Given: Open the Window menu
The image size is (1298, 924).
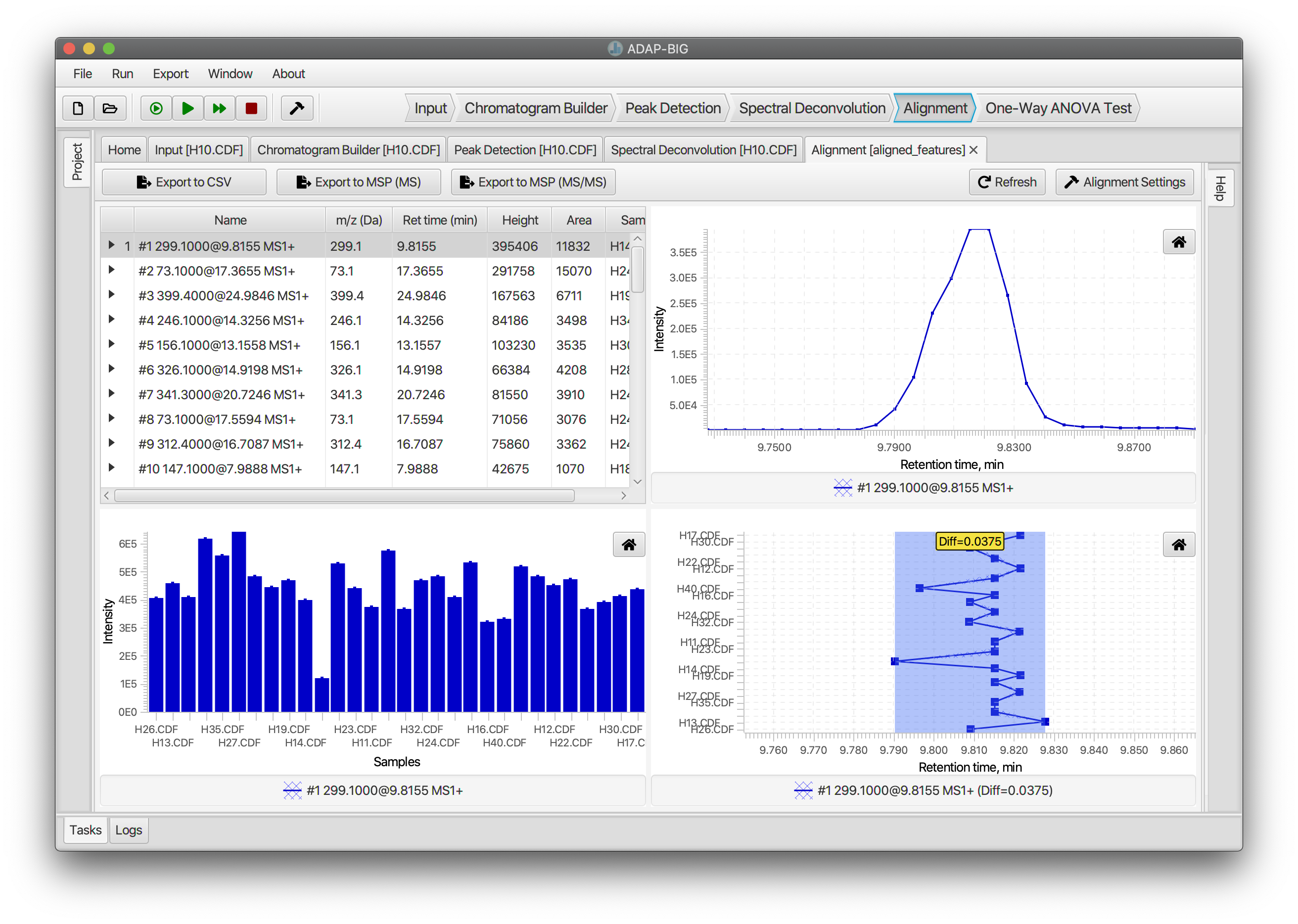Looking at the screenshot, I should [230, 74].
